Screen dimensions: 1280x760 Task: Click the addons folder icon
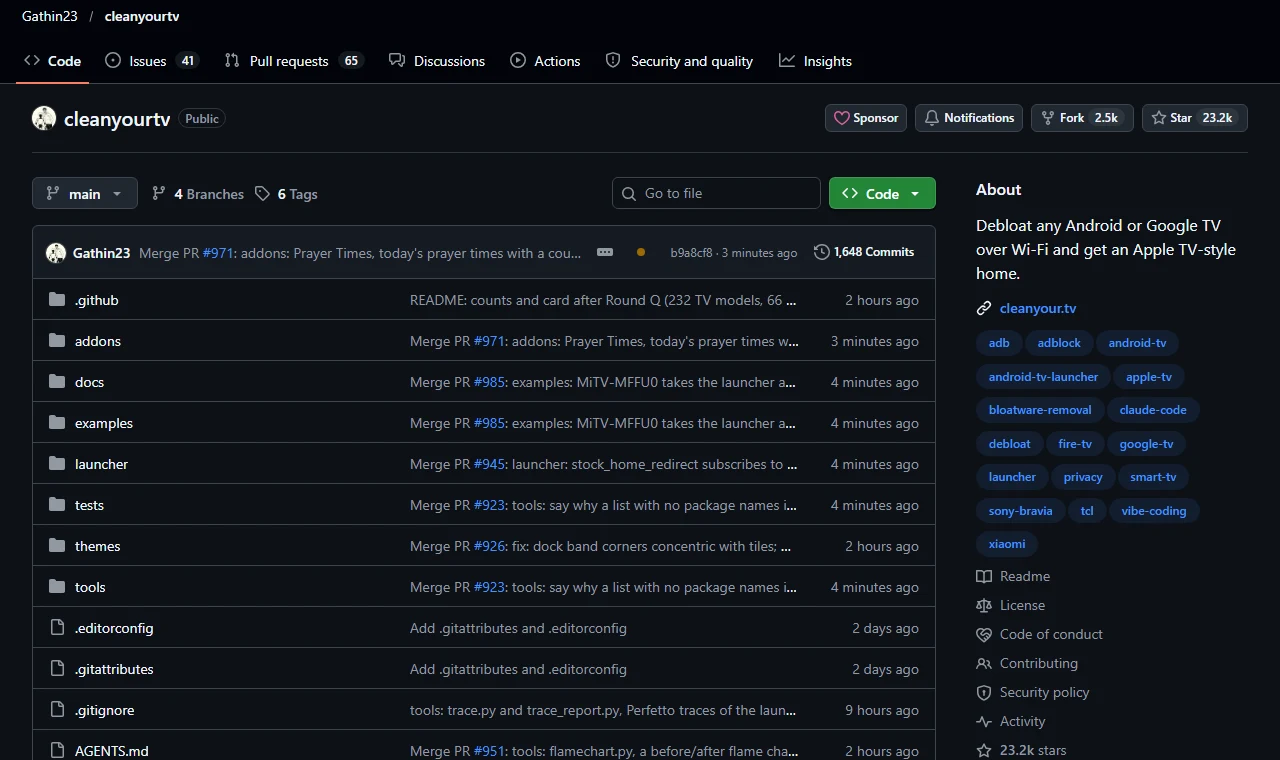click(x=56, y=341)
